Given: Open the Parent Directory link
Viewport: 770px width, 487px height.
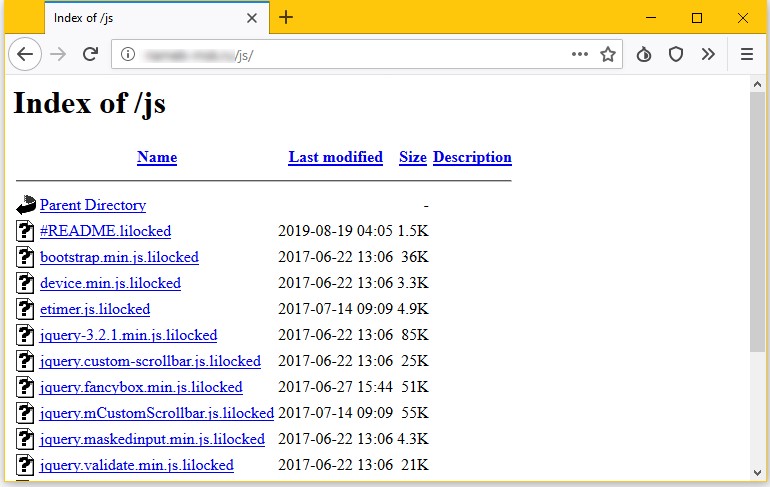Looking at the screenshot, I should click(x=93, y=205).
